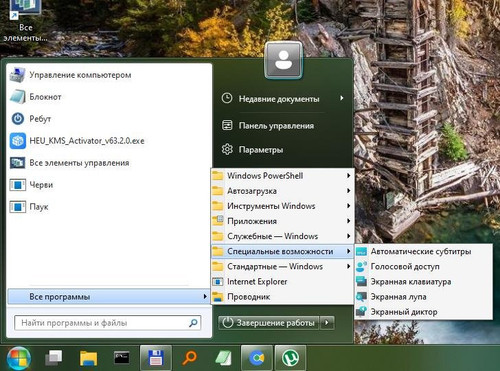Click the clock icon beside Недавние документы
This screenshot has width=500, height=371.
click(227, 98)
